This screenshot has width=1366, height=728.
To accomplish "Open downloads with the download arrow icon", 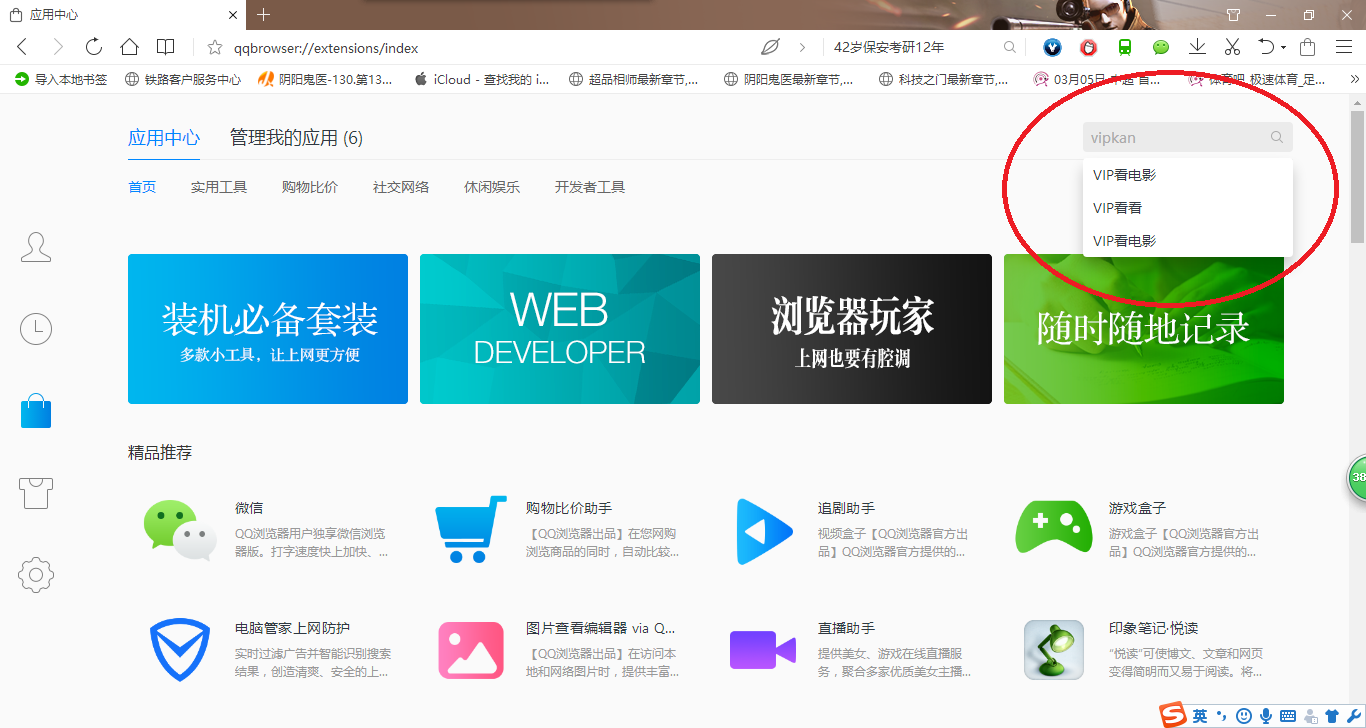I will 1197,47.
